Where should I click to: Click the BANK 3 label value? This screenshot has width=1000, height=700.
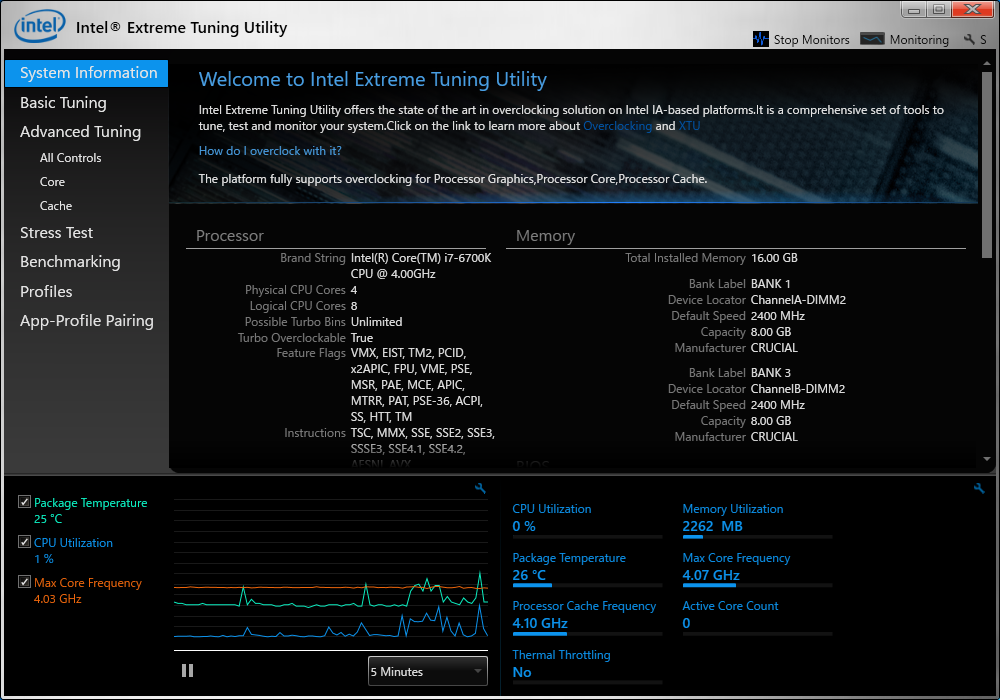(770, 373)
